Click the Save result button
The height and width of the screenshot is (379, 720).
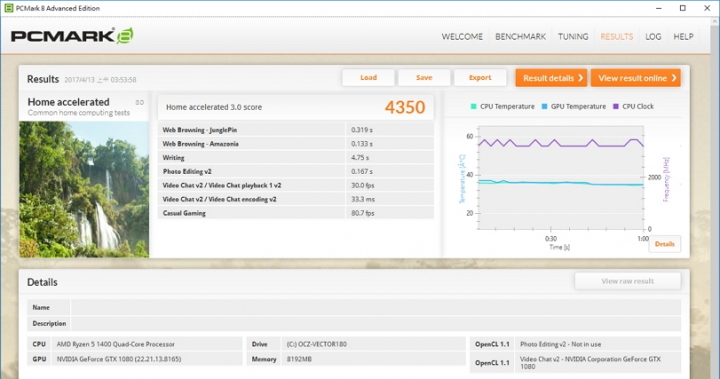tap(424, 78)
